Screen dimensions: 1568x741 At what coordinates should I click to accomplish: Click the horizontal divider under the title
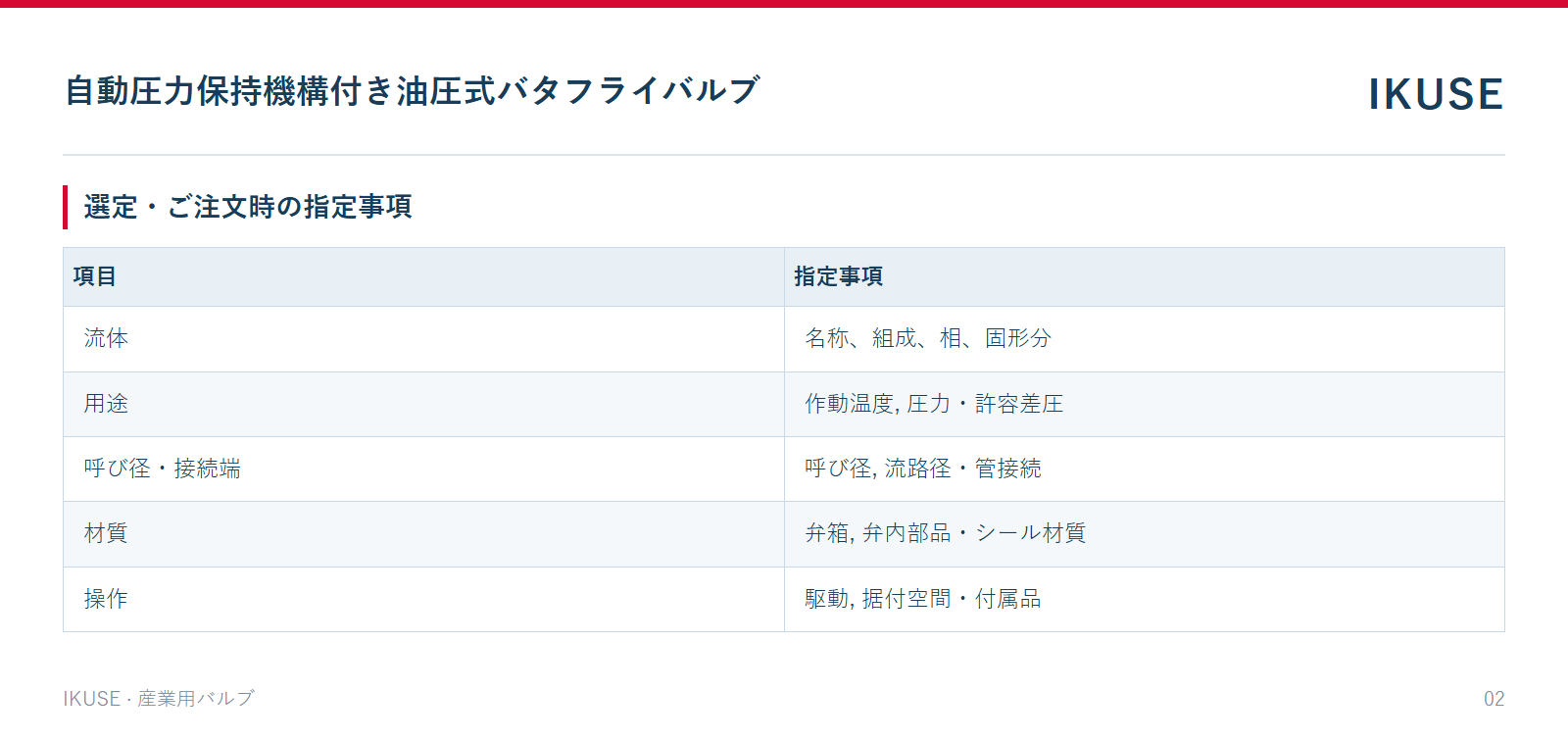[x=784, y=155]
